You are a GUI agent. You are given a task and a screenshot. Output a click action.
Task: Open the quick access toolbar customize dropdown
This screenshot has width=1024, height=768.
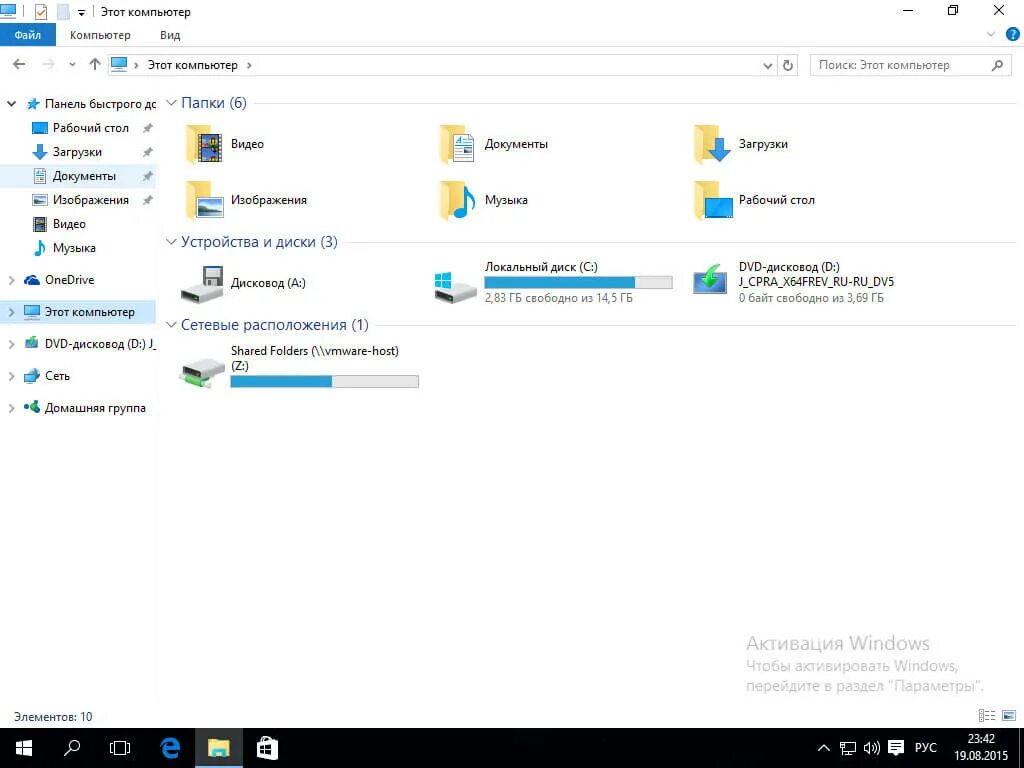coord(82,12)
